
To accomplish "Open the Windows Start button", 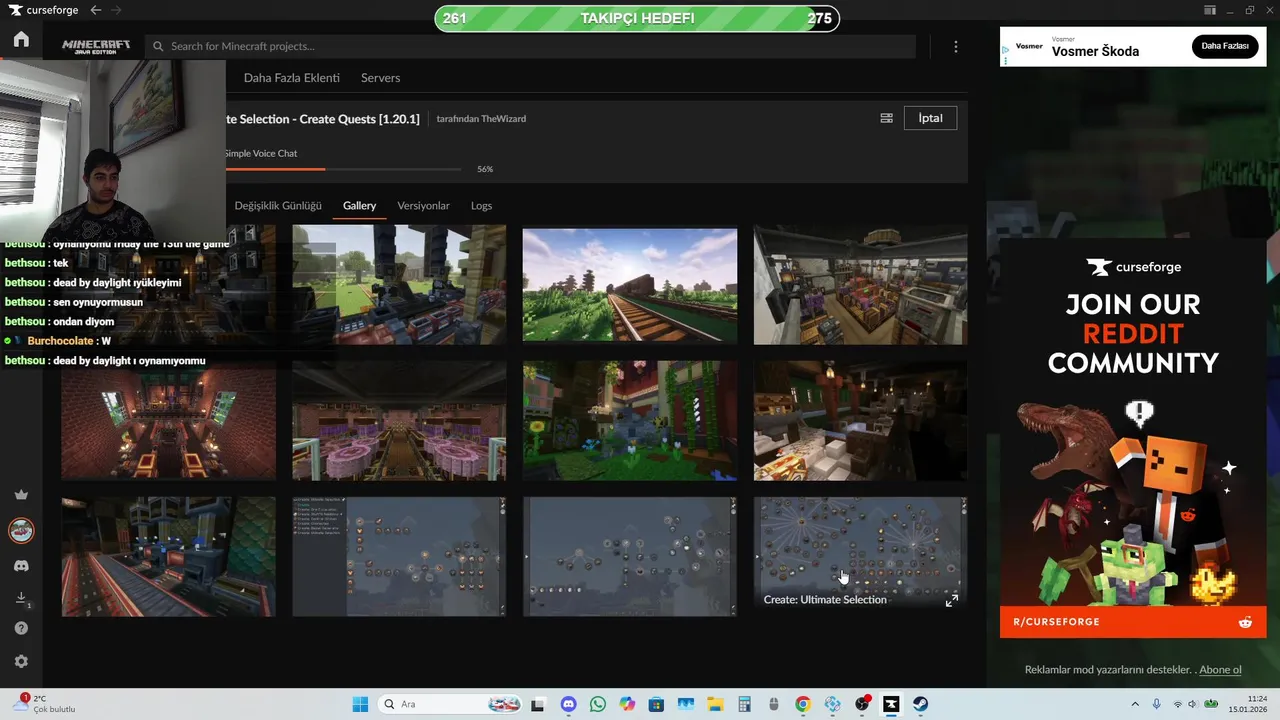I will tap(360, 704).
